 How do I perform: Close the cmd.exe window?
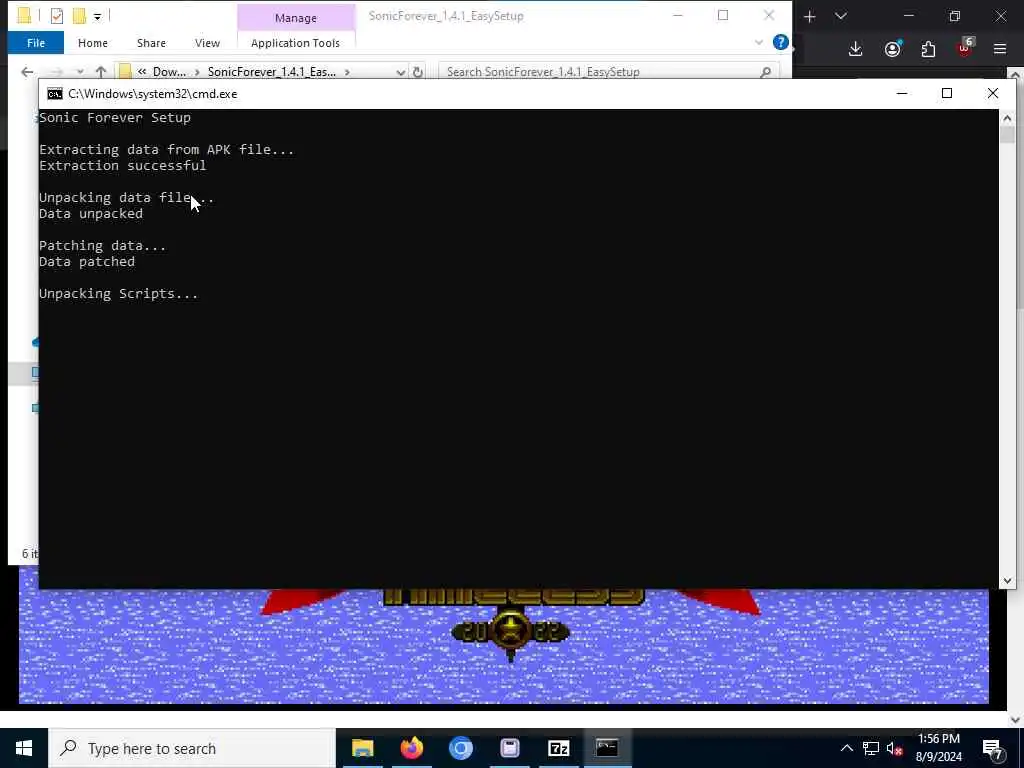993,93
